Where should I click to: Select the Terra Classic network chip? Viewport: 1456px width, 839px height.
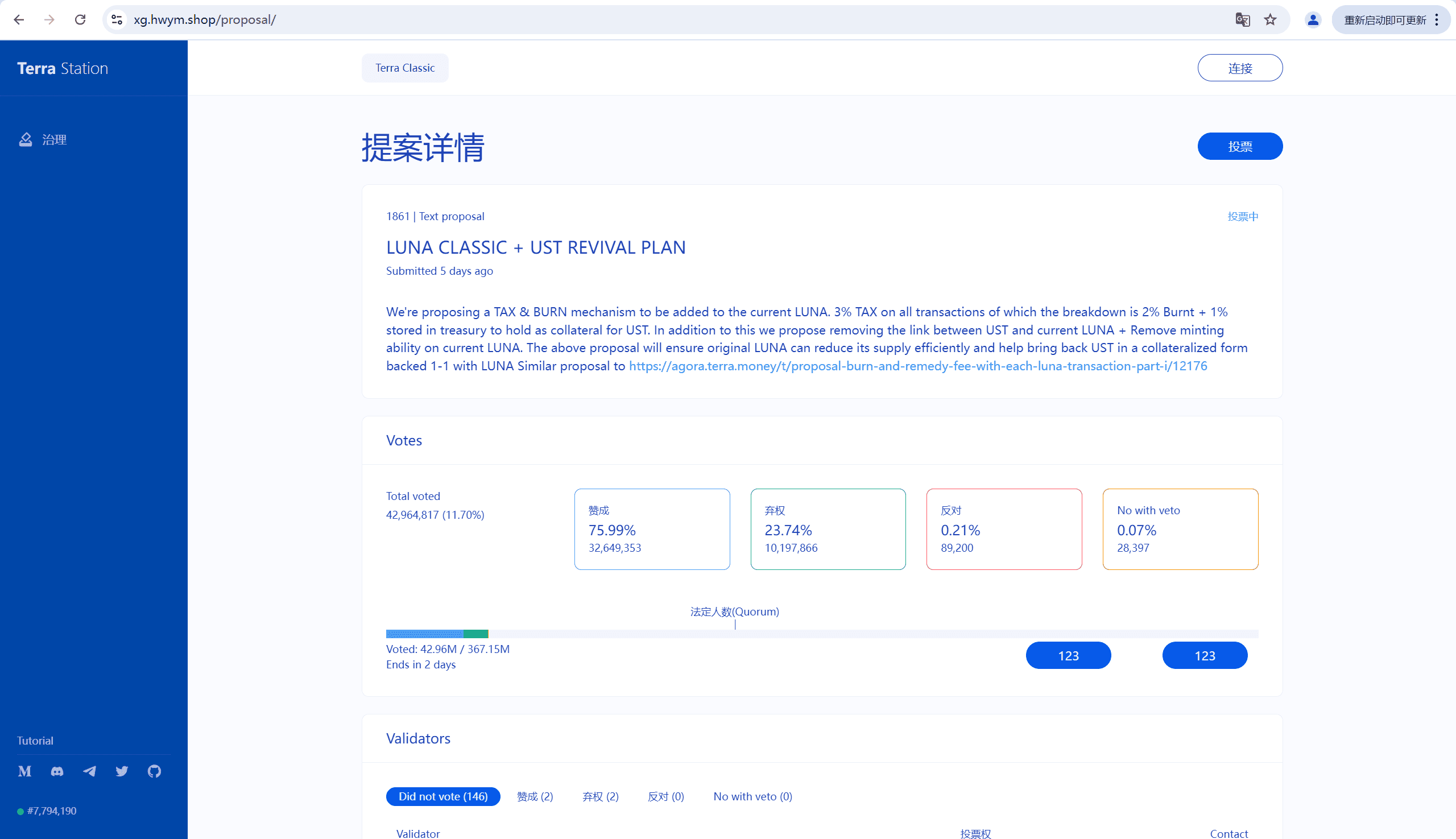(x=404, y=68)
